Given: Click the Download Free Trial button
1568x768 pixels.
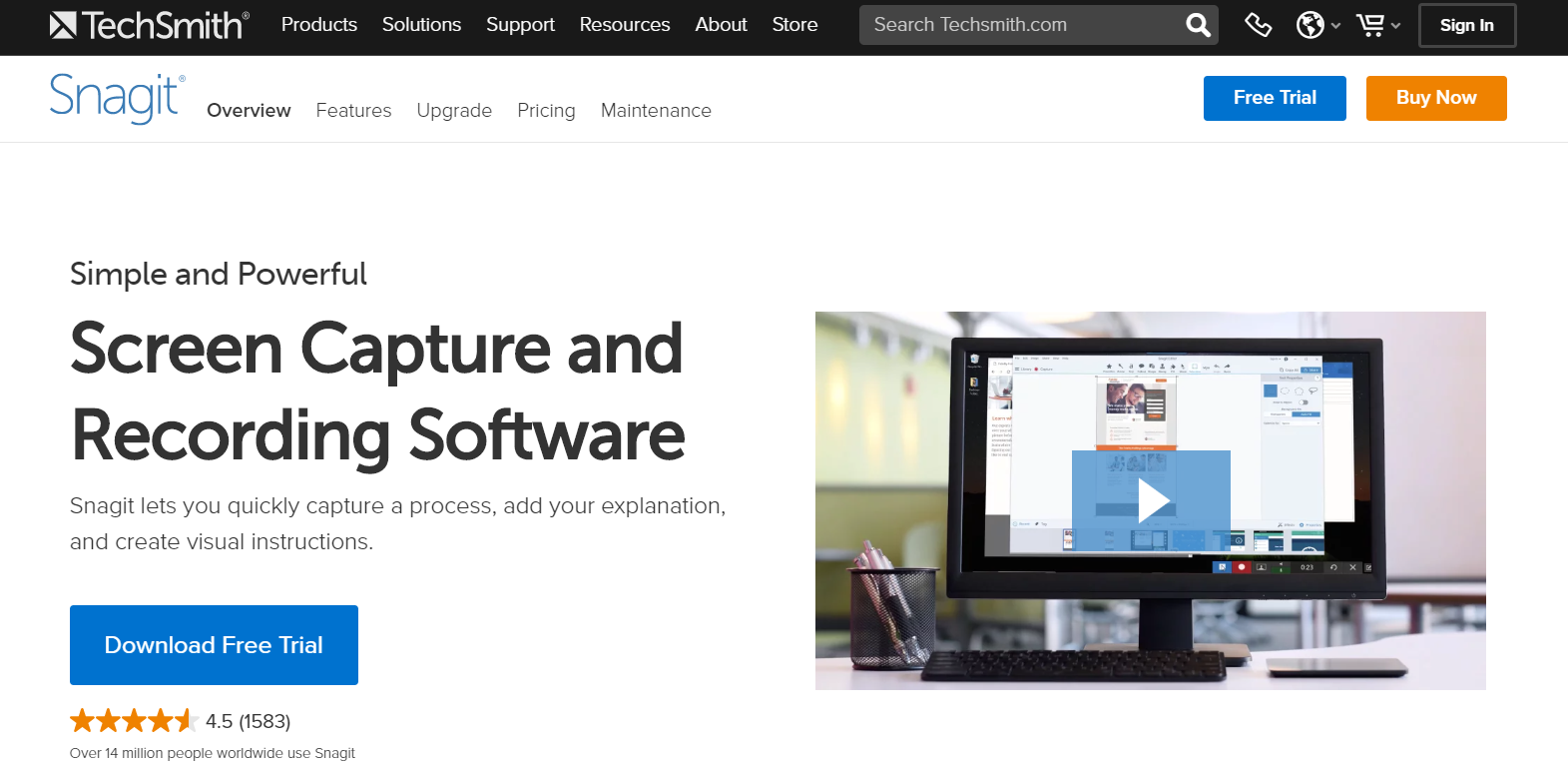Looking at the screenshot, I should [x=214, y=645].
